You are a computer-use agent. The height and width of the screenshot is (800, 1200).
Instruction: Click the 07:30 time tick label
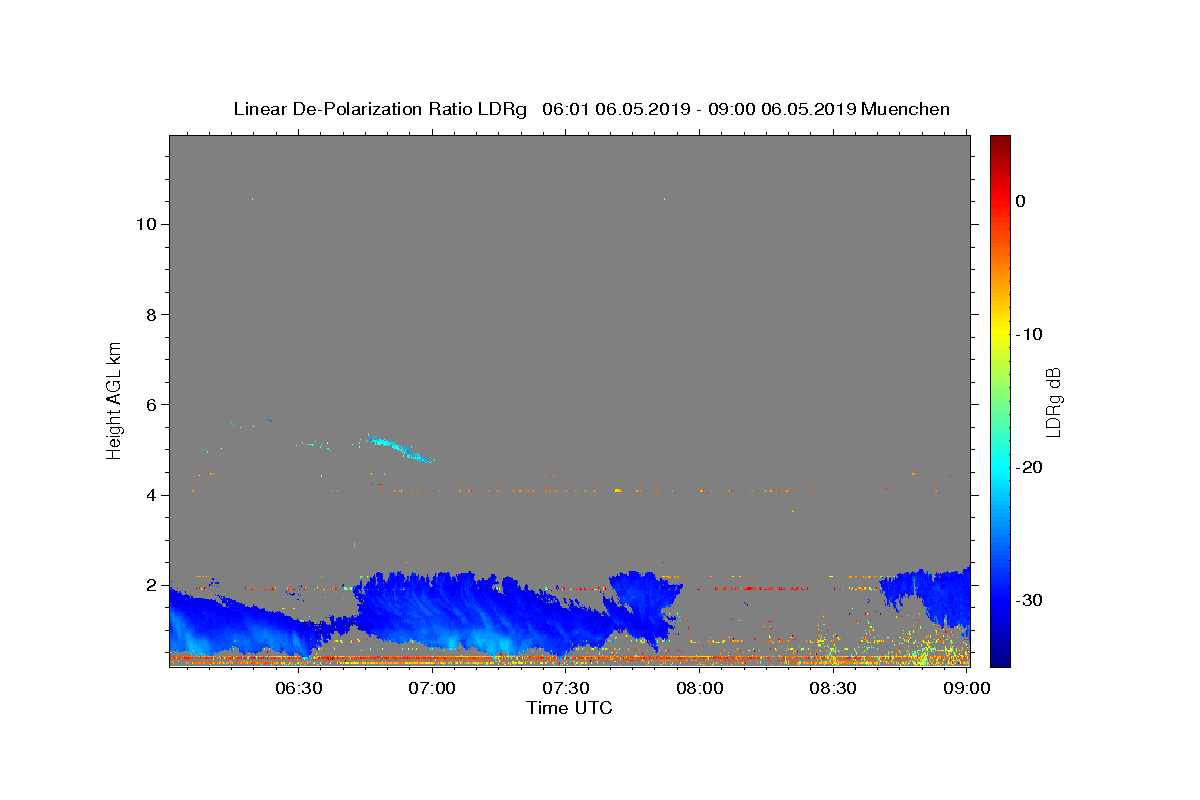[x=566, y=689]
